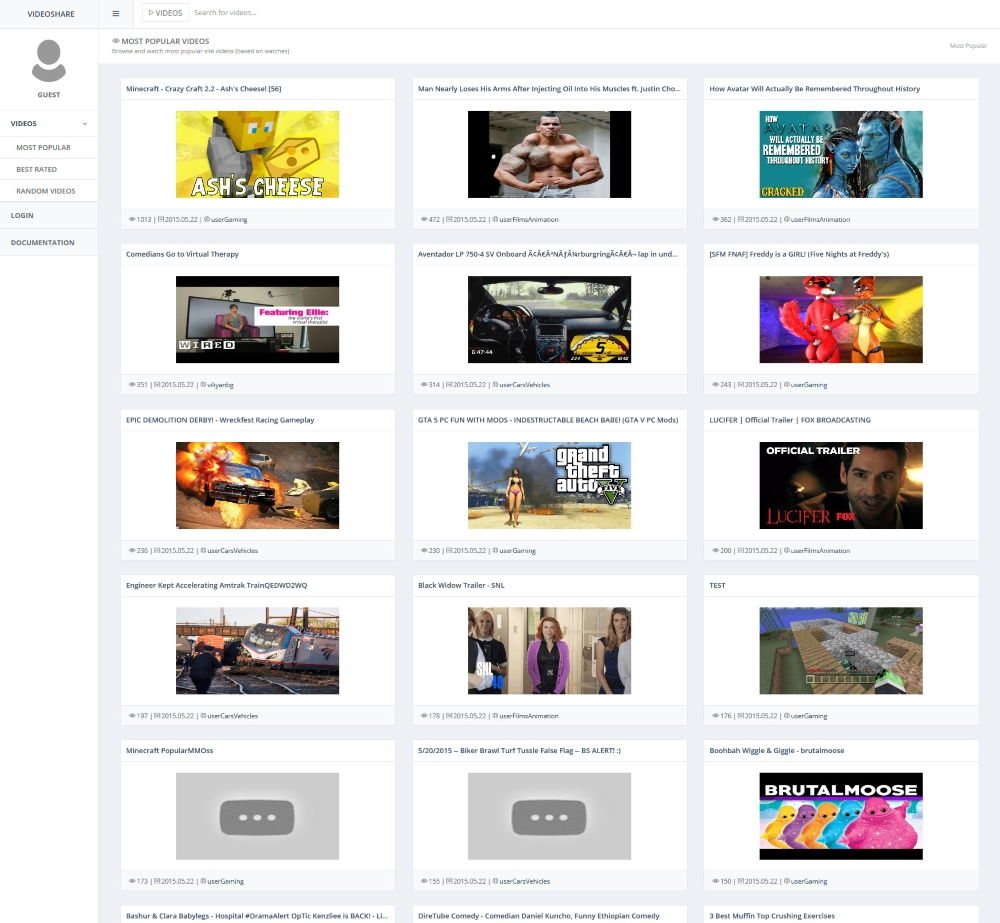1000x923 pixels.
Task: Click vilyanbg uploader link
Action: [220, 385]
